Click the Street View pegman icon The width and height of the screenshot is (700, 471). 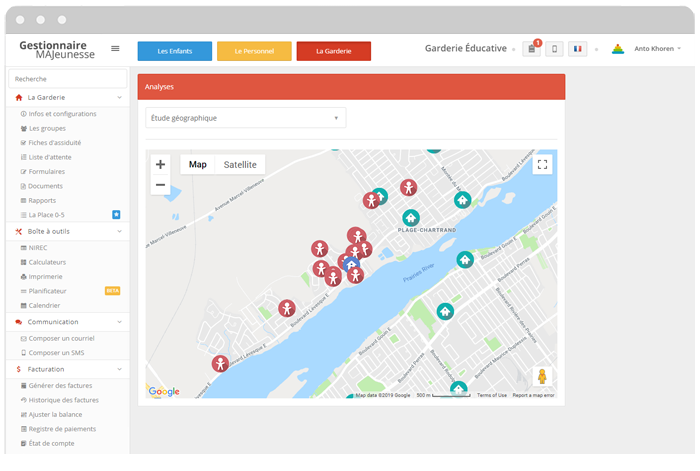(542, 377)
